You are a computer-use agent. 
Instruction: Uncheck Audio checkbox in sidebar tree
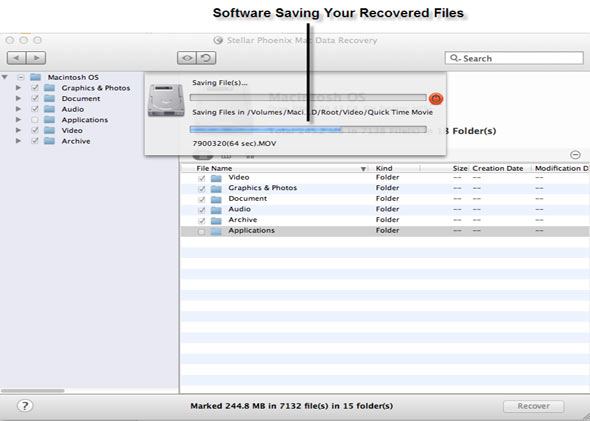pyautogui.click(x=35, y=109)
